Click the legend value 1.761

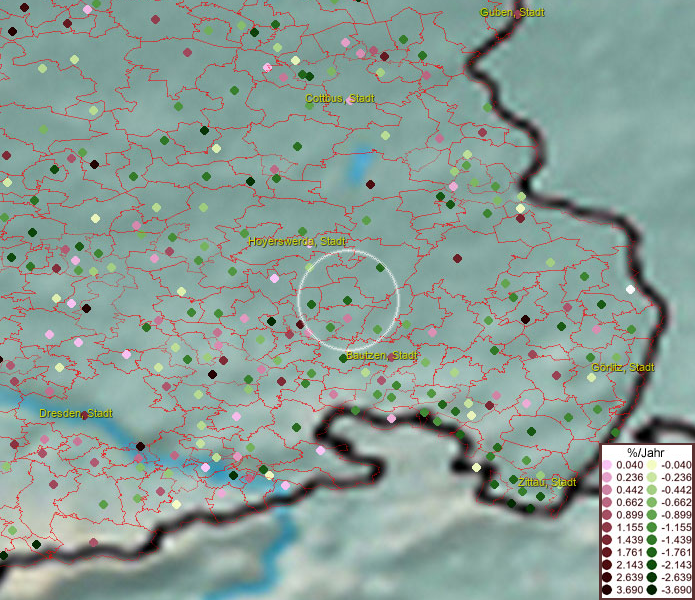(x=629, y=553)
